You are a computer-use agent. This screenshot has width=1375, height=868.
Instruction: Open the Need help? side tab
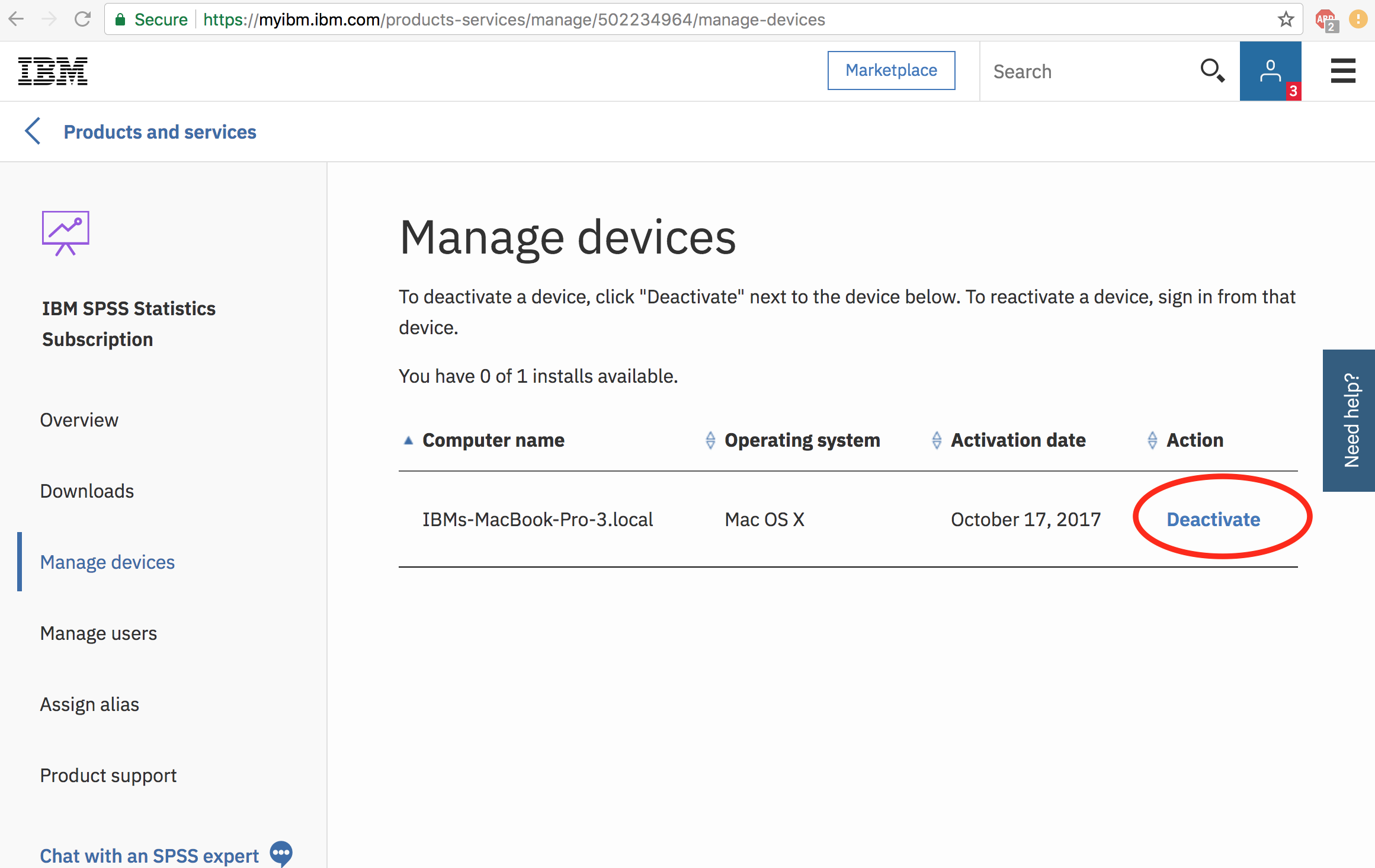click(x=1349, y=420)
